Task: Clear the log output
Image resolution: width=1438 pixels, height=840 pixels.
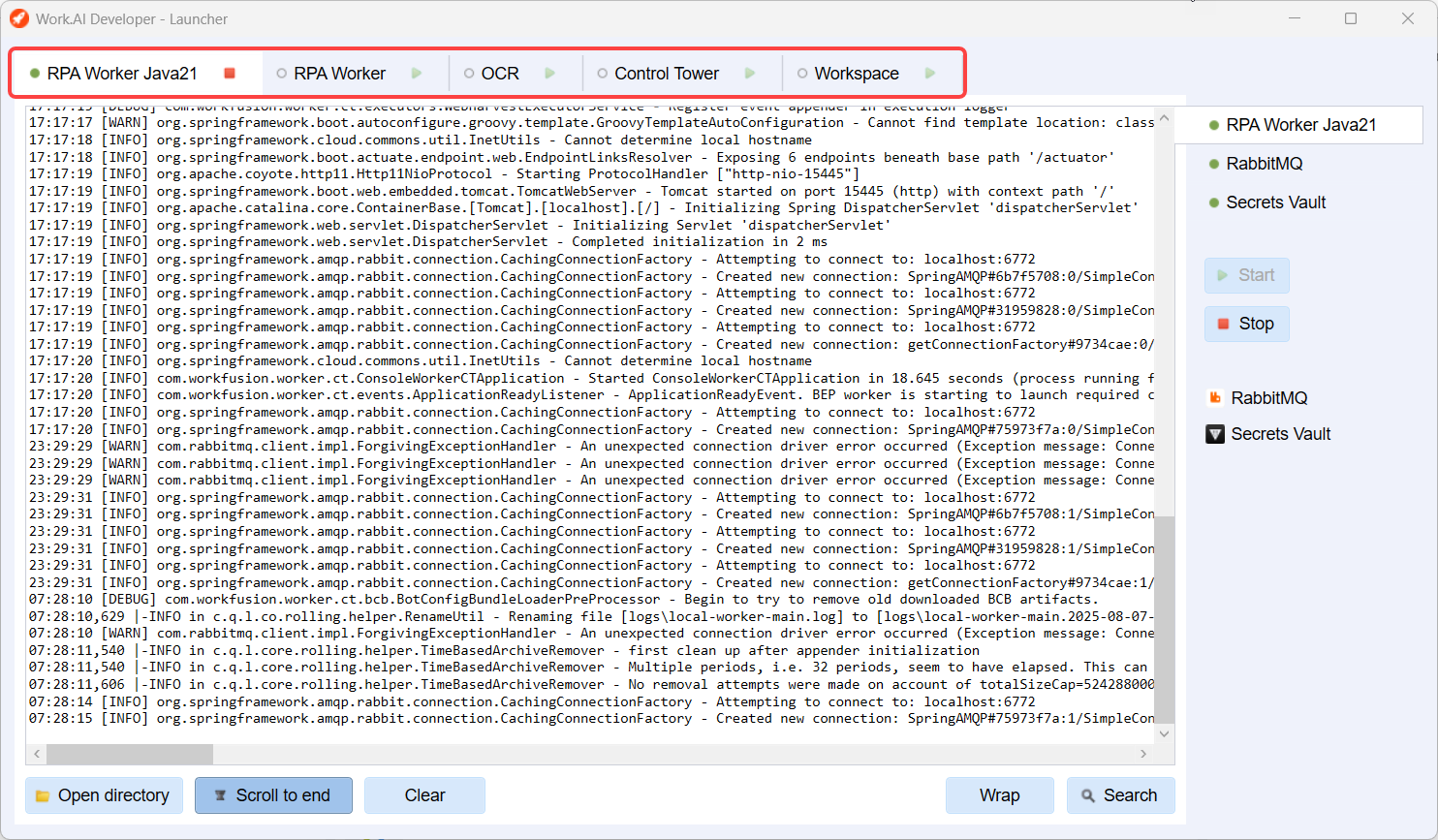Action: coord(424,795)
